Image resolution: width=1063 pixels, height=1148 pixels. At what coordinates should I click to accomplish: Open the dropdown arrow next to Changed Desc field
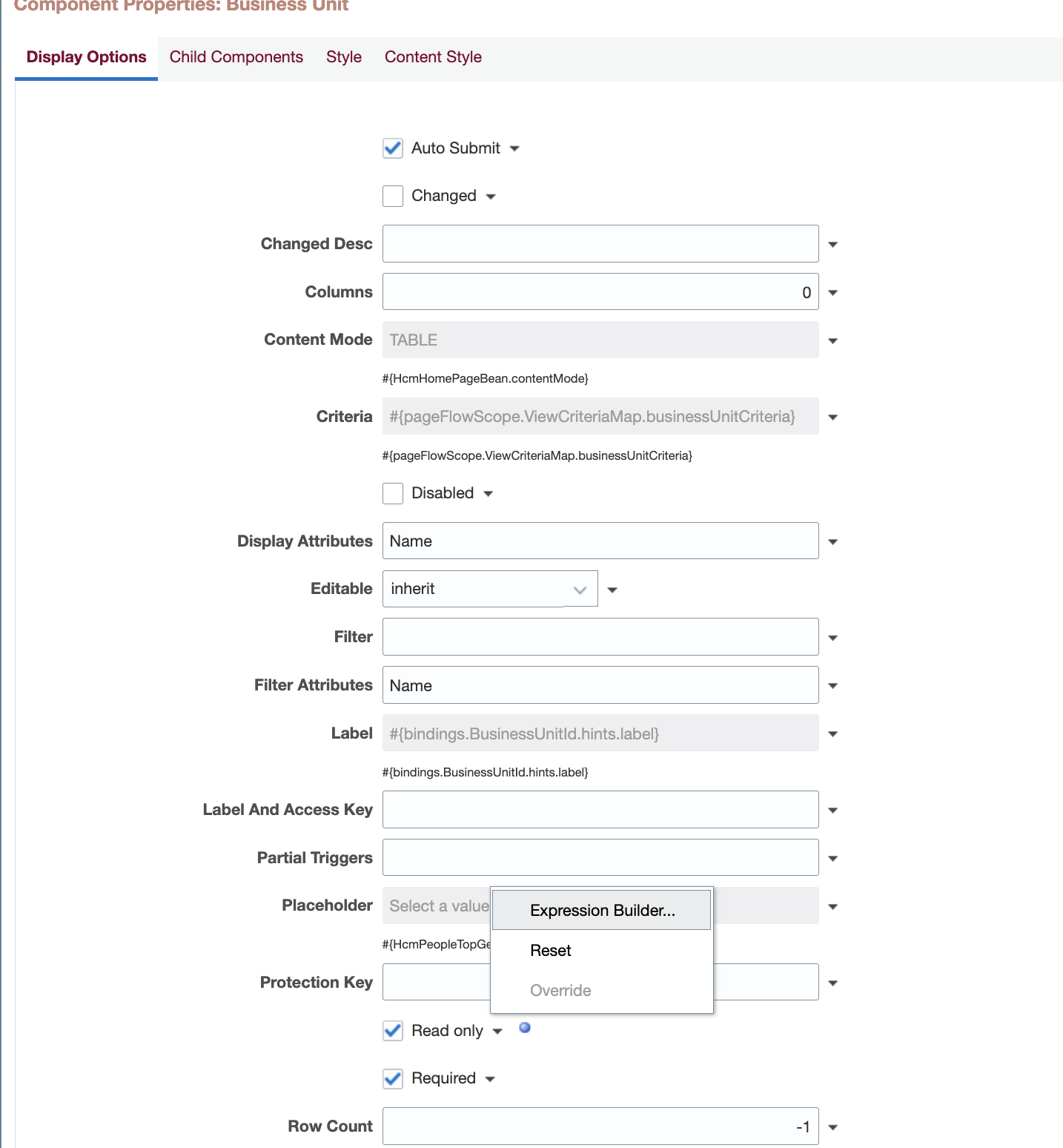coord(832,243)
